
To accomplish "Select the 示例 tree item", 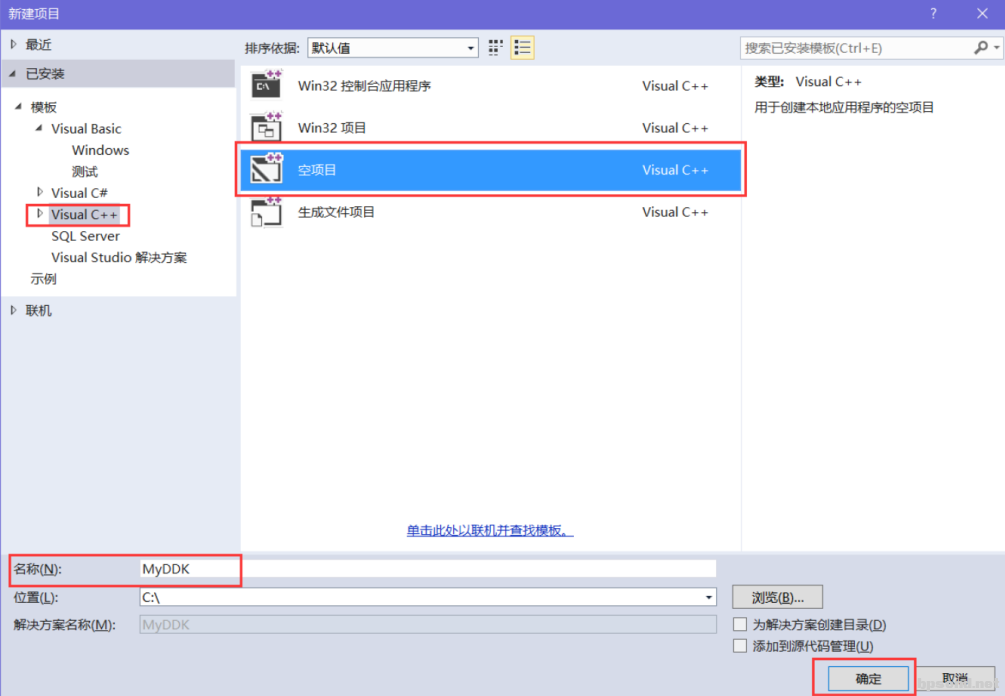I will (44, 279).
